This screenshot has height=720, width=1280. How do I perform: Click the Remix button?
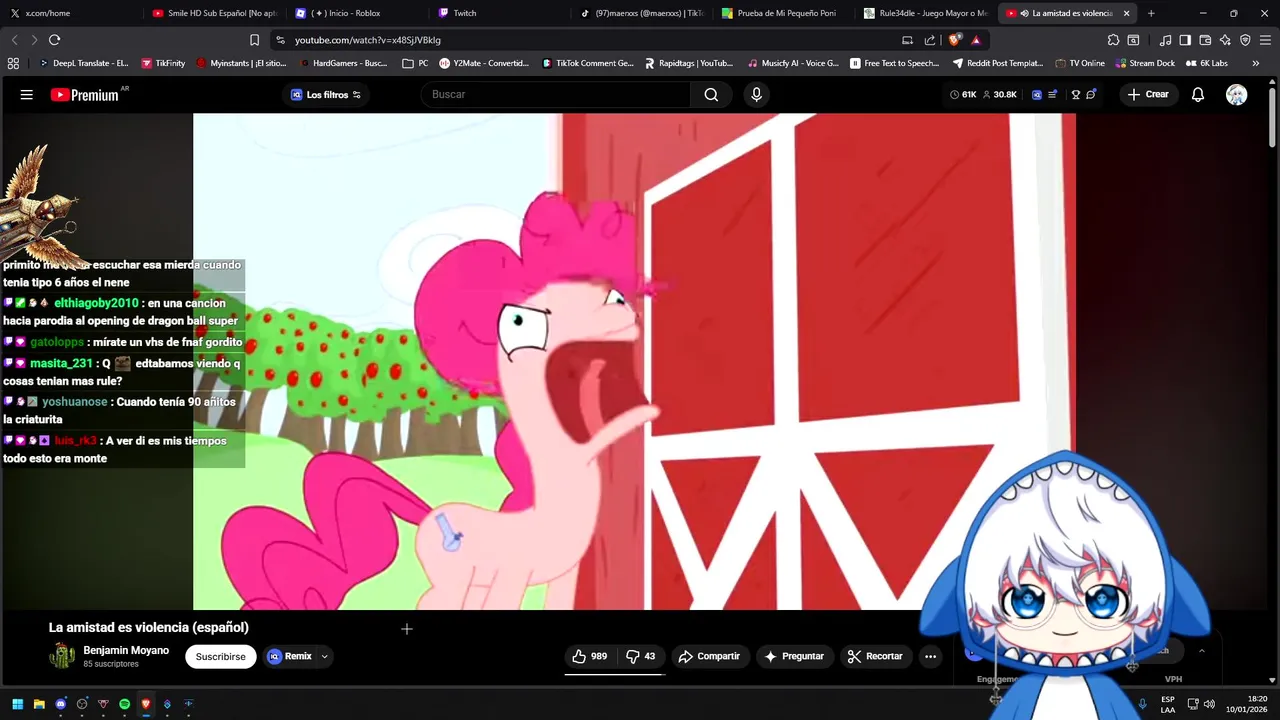click(x=290, y=656)
